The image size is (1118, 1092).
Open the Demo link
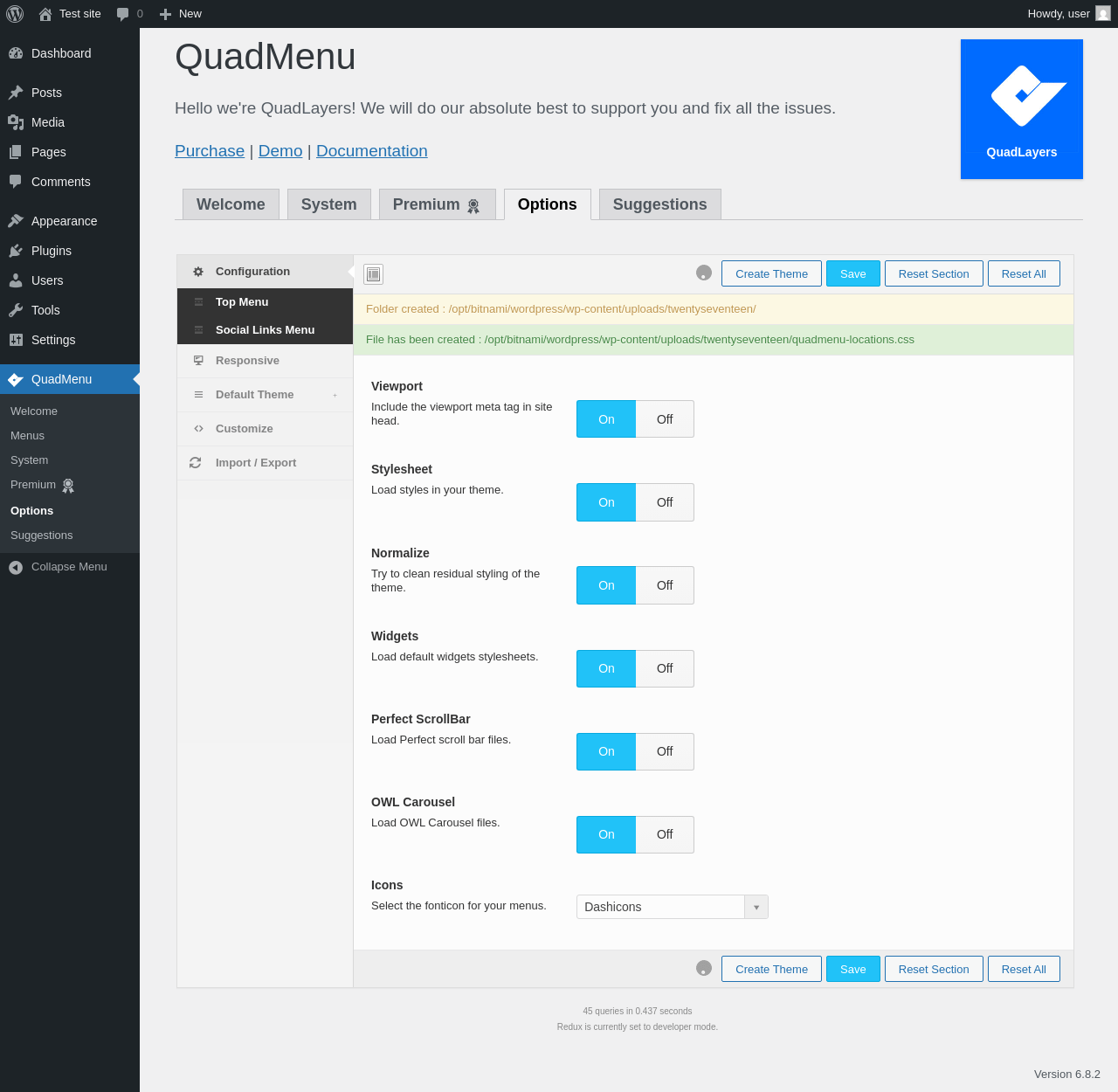pos(280,151)
